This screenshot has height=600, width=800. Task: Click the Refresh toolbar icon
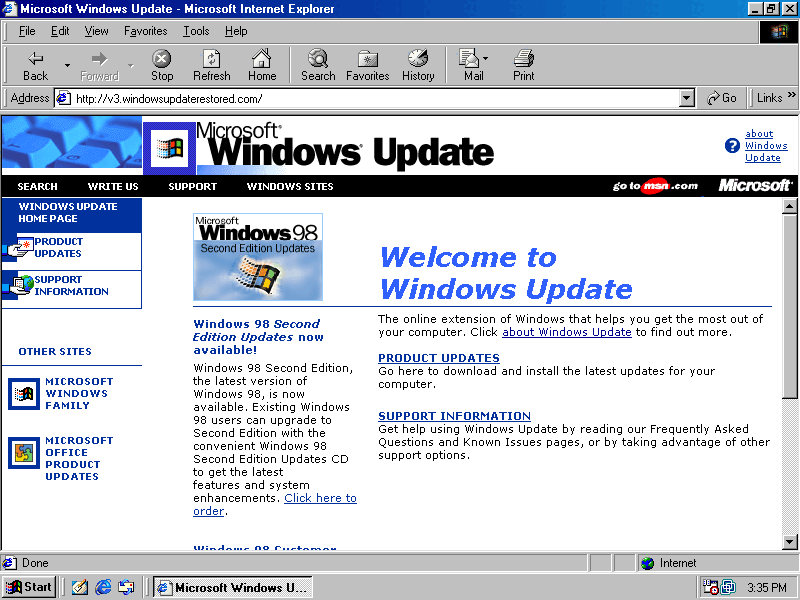pos(211,65)
